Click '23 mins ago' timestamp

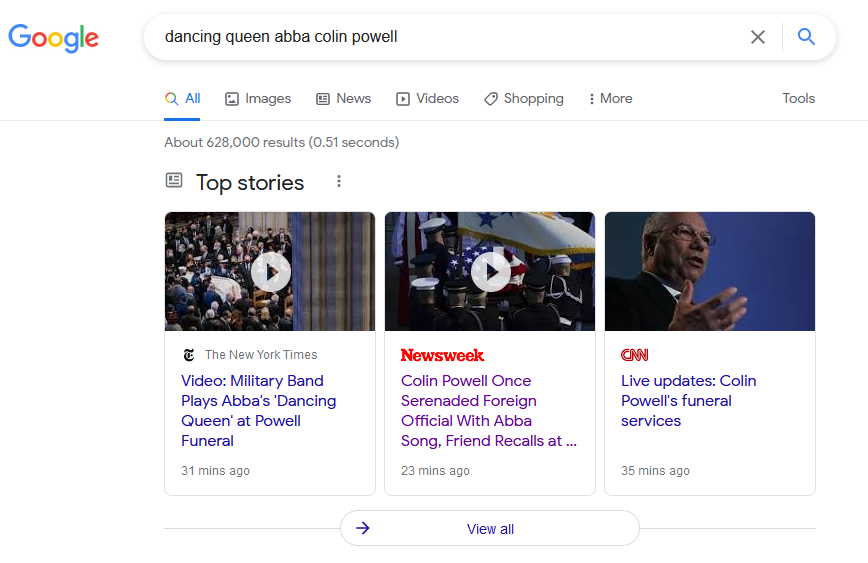coord(435,471)
